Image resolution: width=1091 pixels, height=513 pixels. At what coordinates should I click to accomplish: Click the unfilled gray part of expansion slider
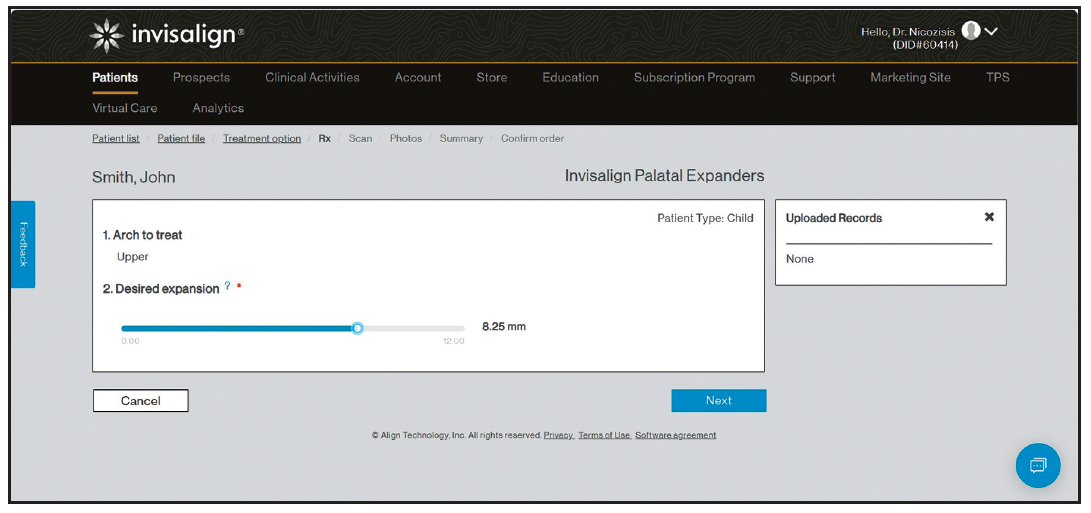(x=414, y=328)
